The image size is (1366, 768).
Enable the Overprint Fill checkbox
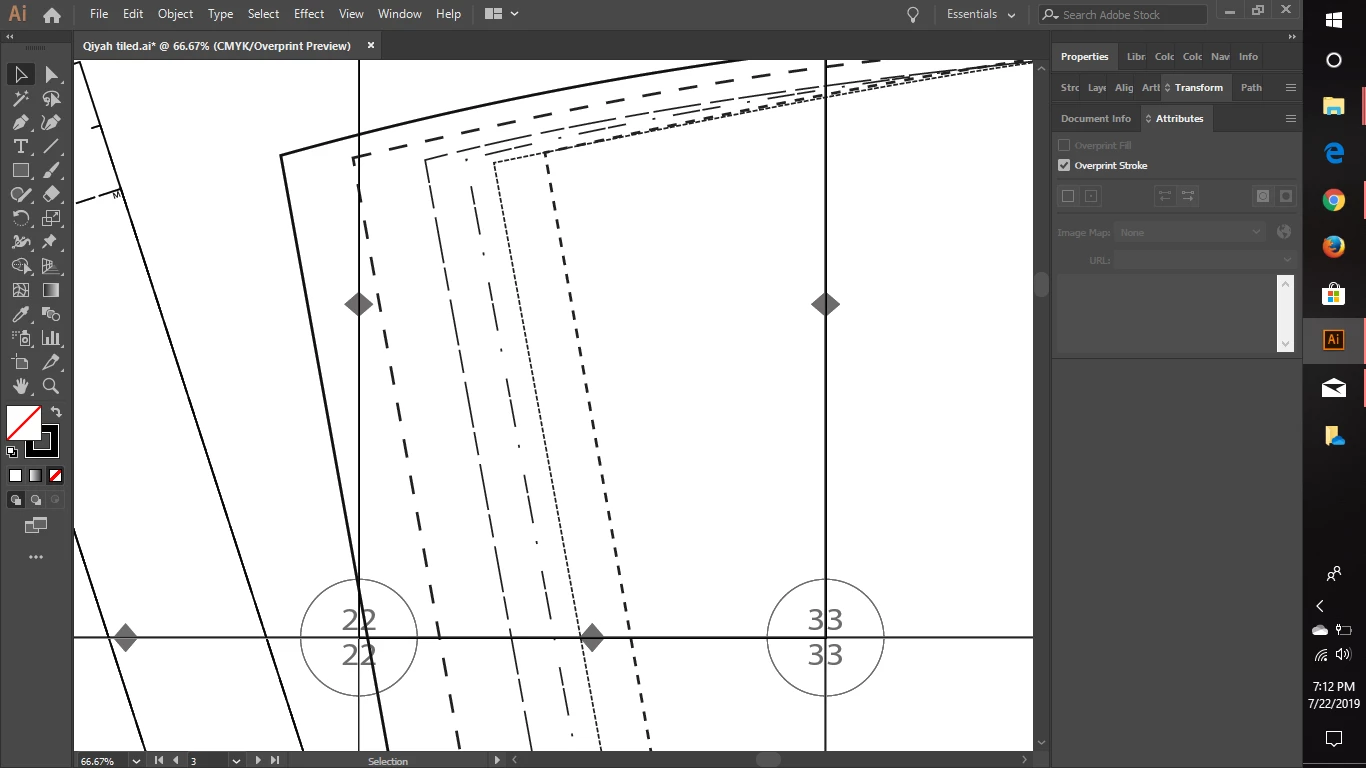[1064, 145]
